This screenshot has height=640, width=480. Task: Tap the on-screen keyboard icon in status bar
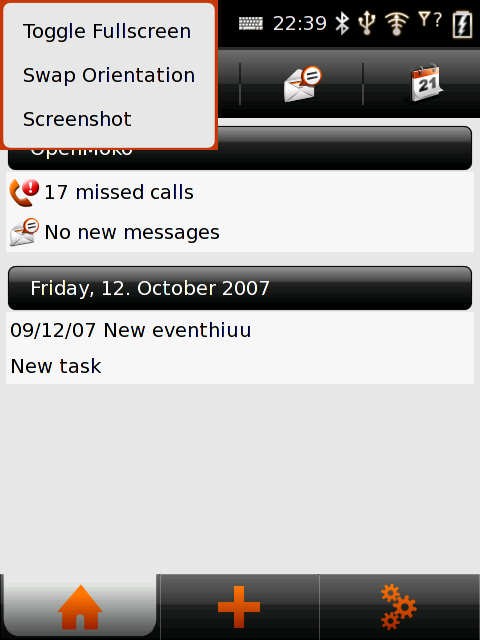coord(251,24)
